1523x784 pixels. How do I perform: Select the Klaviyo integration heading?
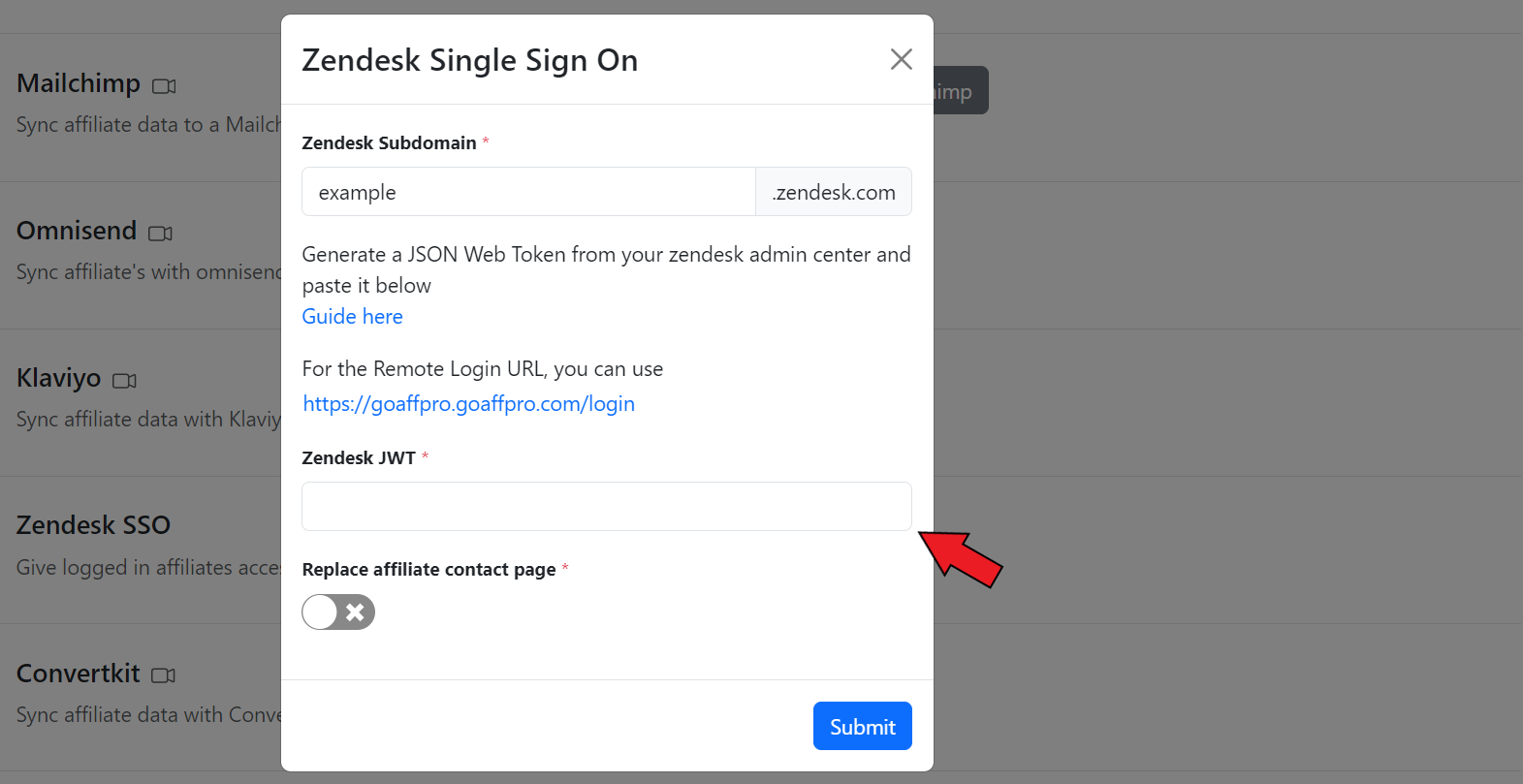[58, 378]
